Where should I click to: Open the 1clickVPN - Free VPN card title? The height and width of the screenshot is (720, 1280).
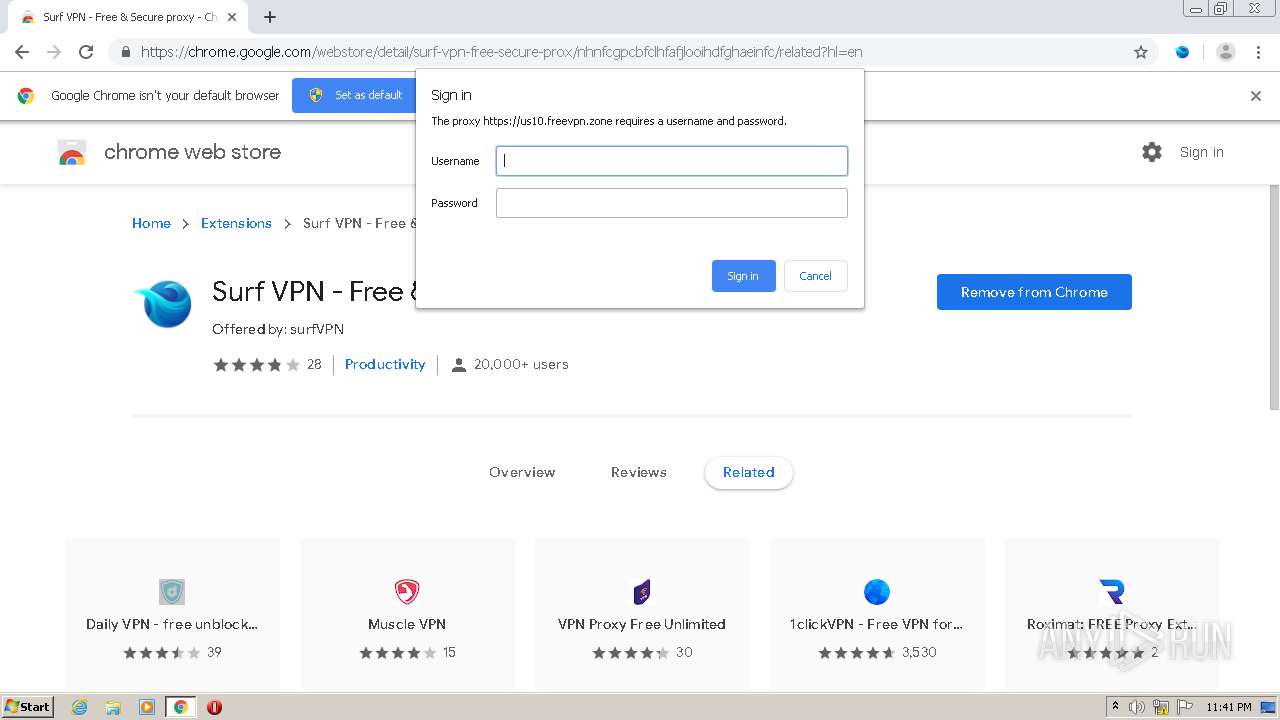click(x=876, y=624)
